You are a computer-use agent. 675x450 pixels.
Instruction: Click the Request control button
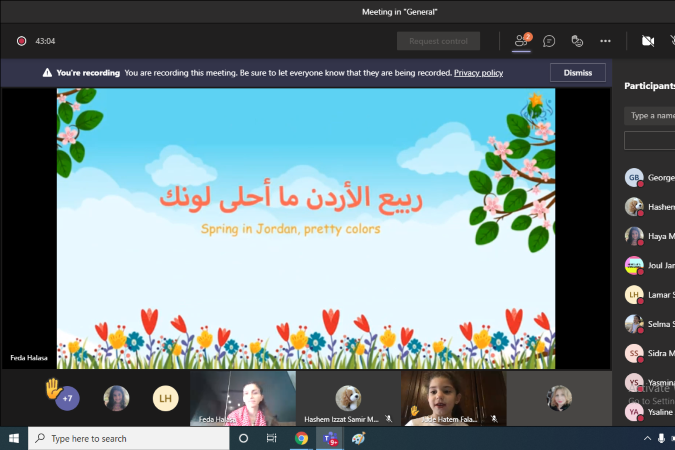(x=438, y=41)
